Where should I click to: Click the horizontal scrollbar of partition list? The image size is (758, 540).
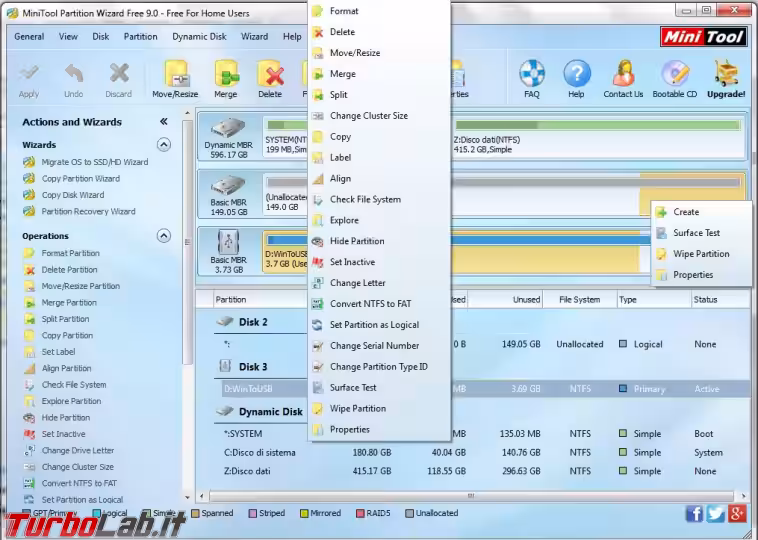471,496
